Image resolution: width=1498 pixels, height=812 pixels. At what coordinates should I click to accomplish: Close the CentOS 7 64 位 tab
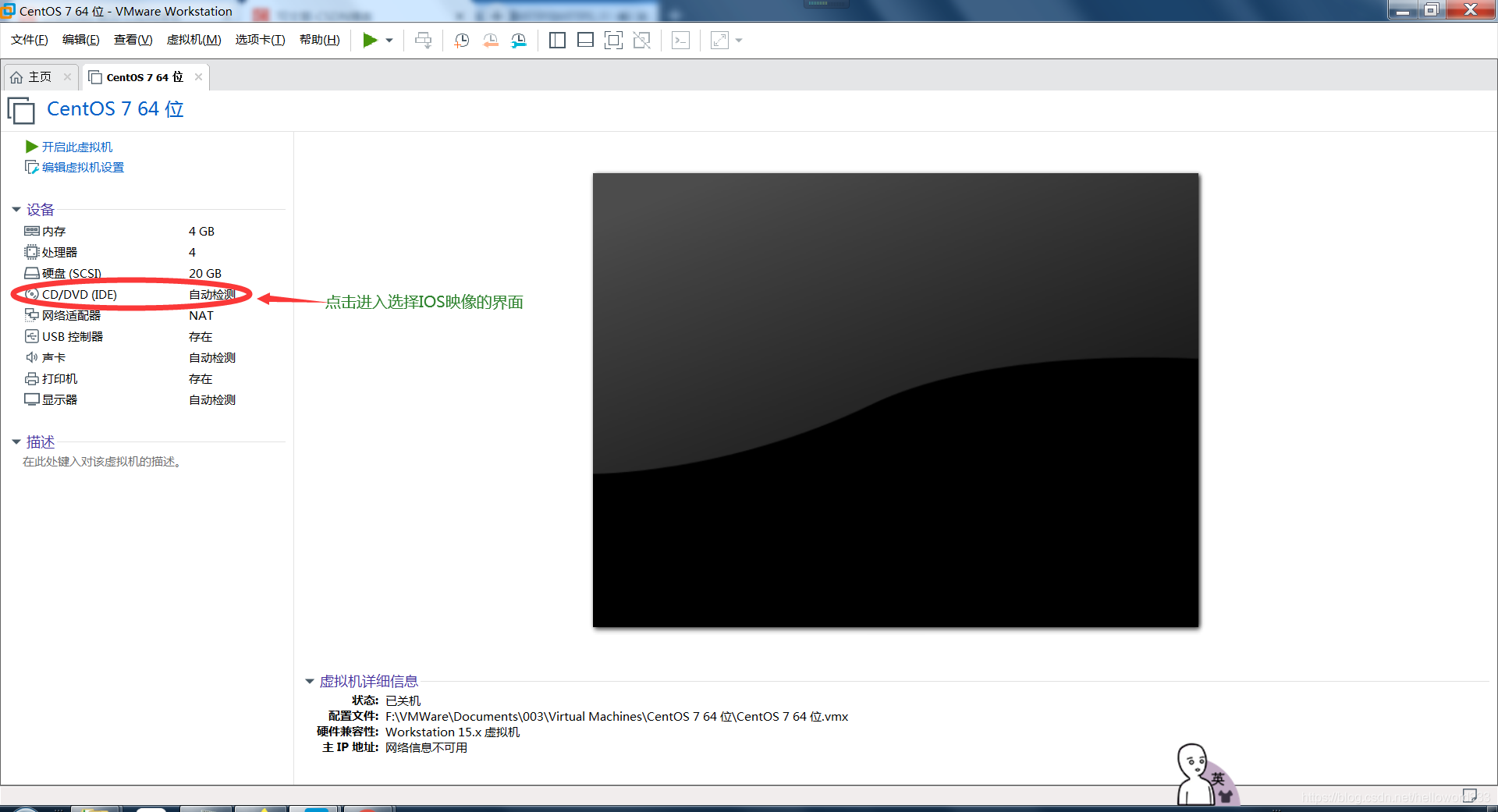(x=198, y=76)
